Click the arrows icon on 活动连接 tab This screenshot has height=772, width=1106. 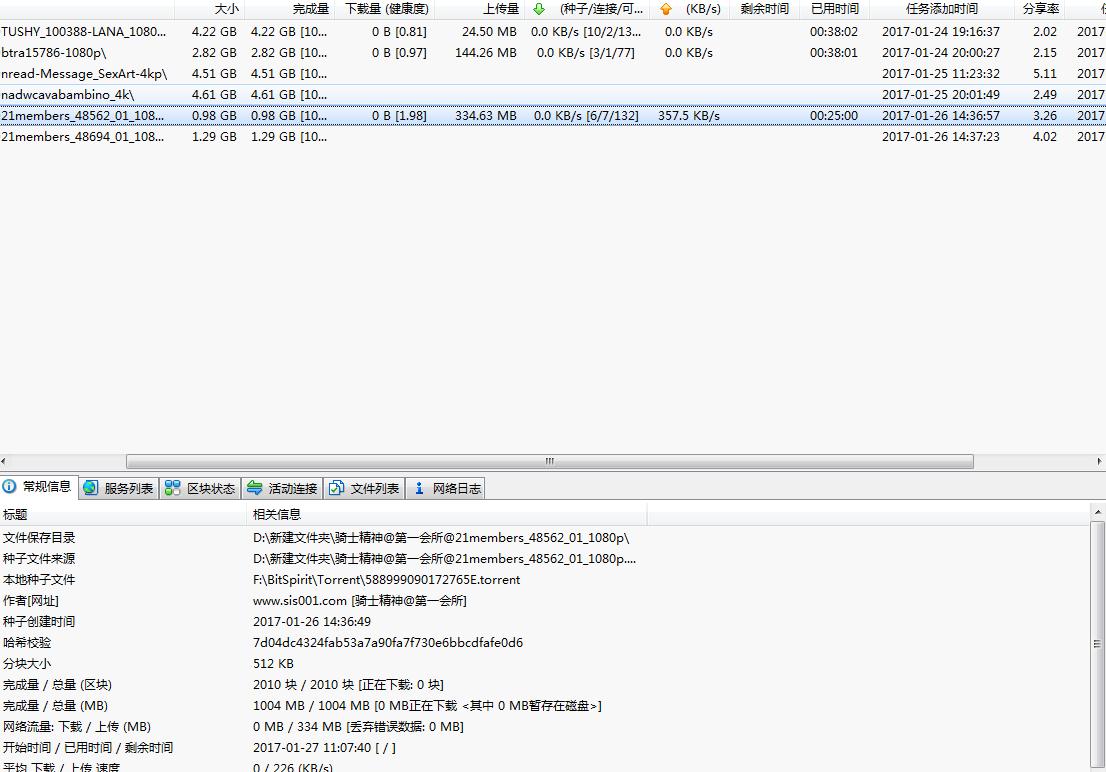tap(255, 488)
